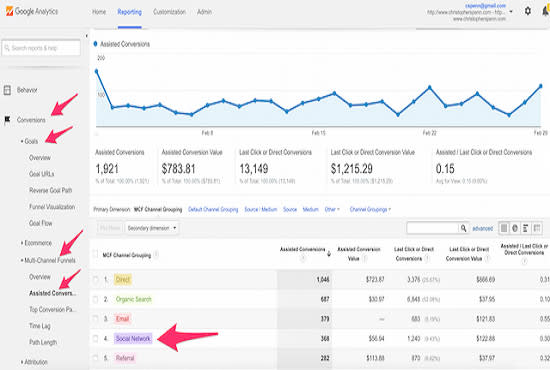The image size is (550, 370).
Task: Expand the Ecommerce section in sidebar
Action: tap(36, 243)
